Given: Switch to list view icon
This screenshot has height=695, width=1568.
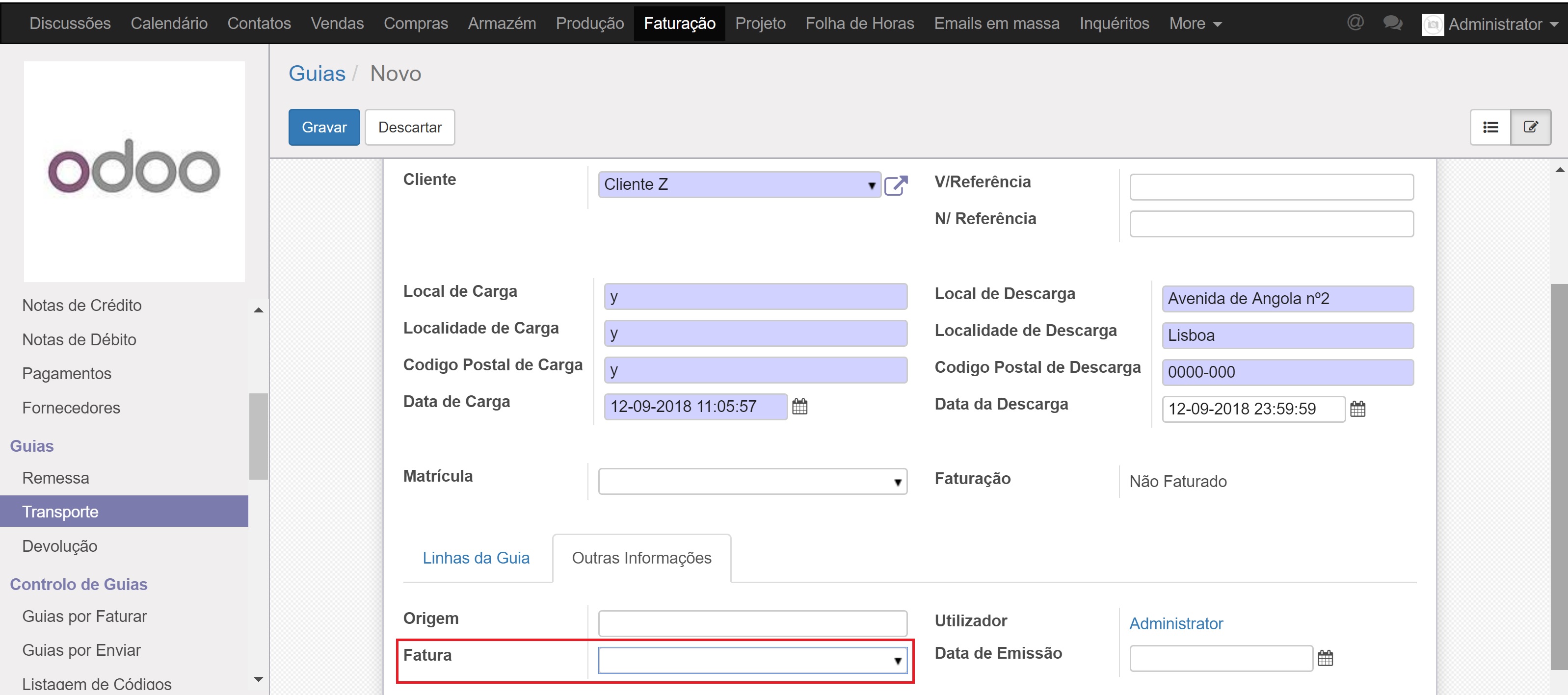Looking at the screenshot, I should click(1490, 127).
